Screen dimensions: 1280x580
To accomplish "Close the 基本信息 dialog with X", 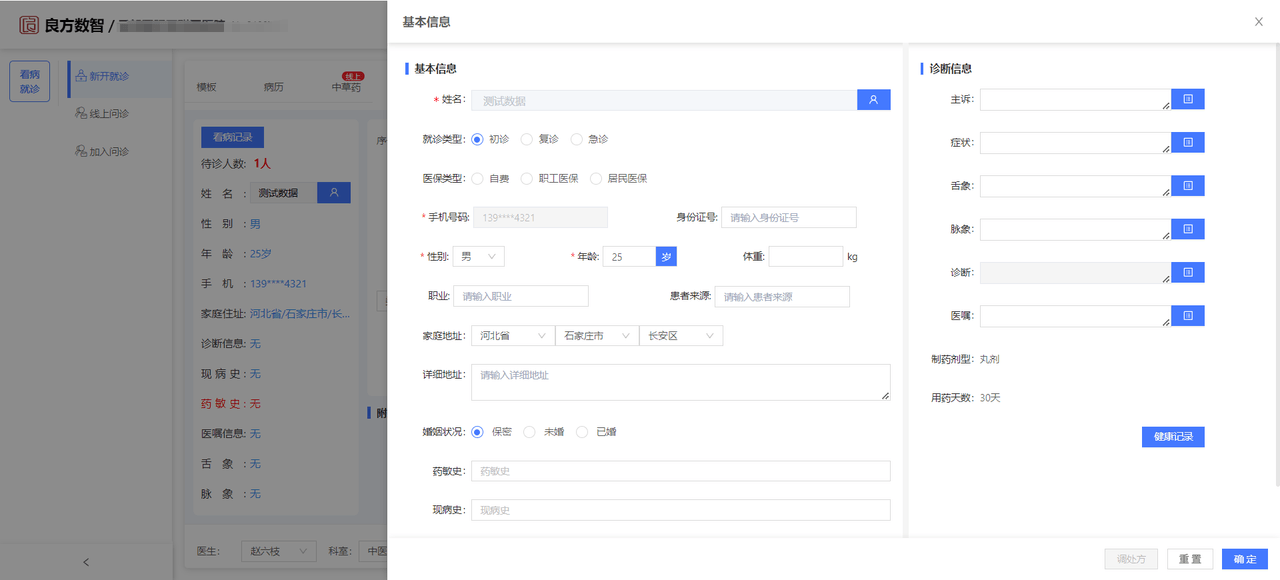I will click(1259, 21).
